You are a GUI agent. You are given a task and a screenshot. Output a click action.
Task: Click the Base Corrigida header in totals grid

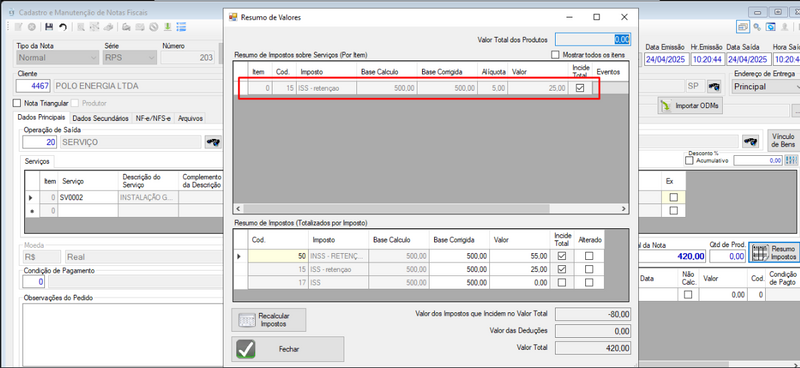coord(460,239)
